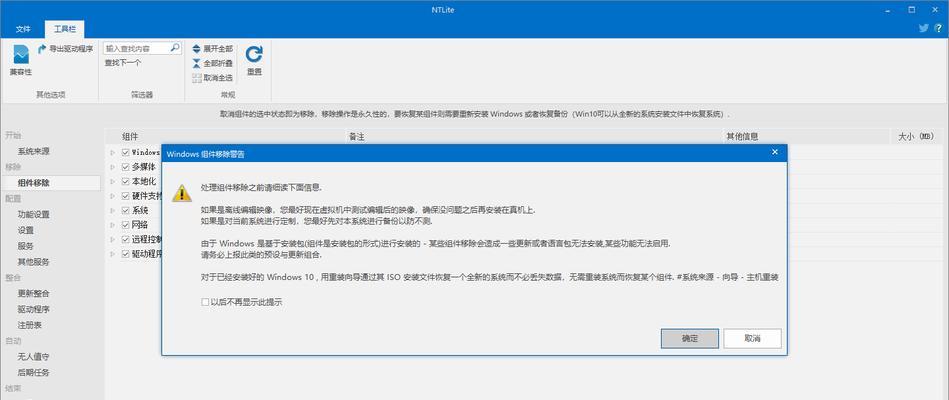Click the 导出驱动程序 export arrow icon
This screenshot has height=400, width=949.
point(42,49)
